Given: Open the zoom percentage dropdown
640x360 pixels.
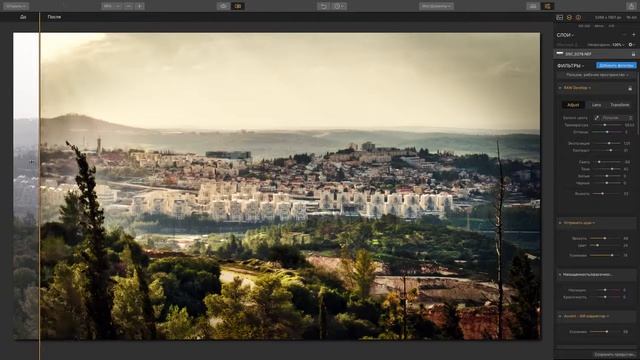Looking at the screenshot, I should (x=111, y=6).
